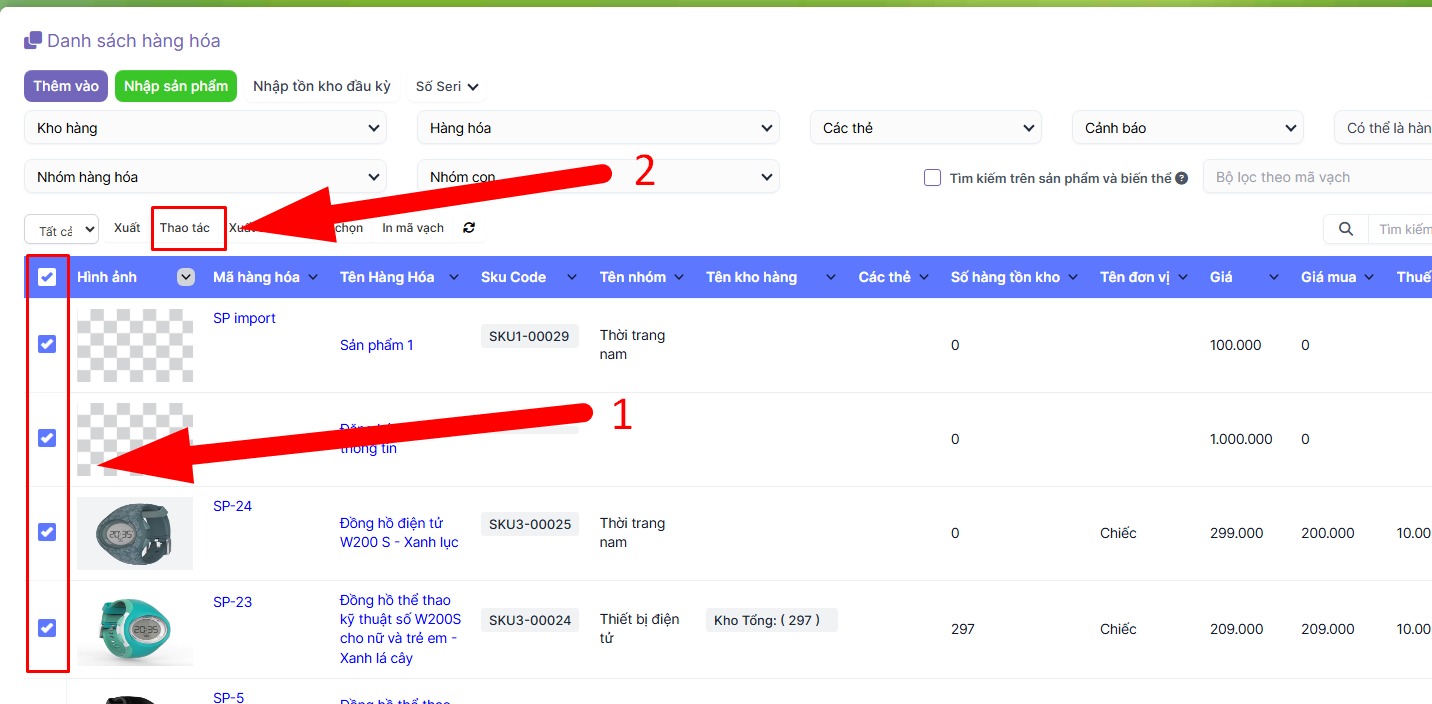Uncheck the checkbox for Sản phẩm 1 row

(x=47, y=344)
